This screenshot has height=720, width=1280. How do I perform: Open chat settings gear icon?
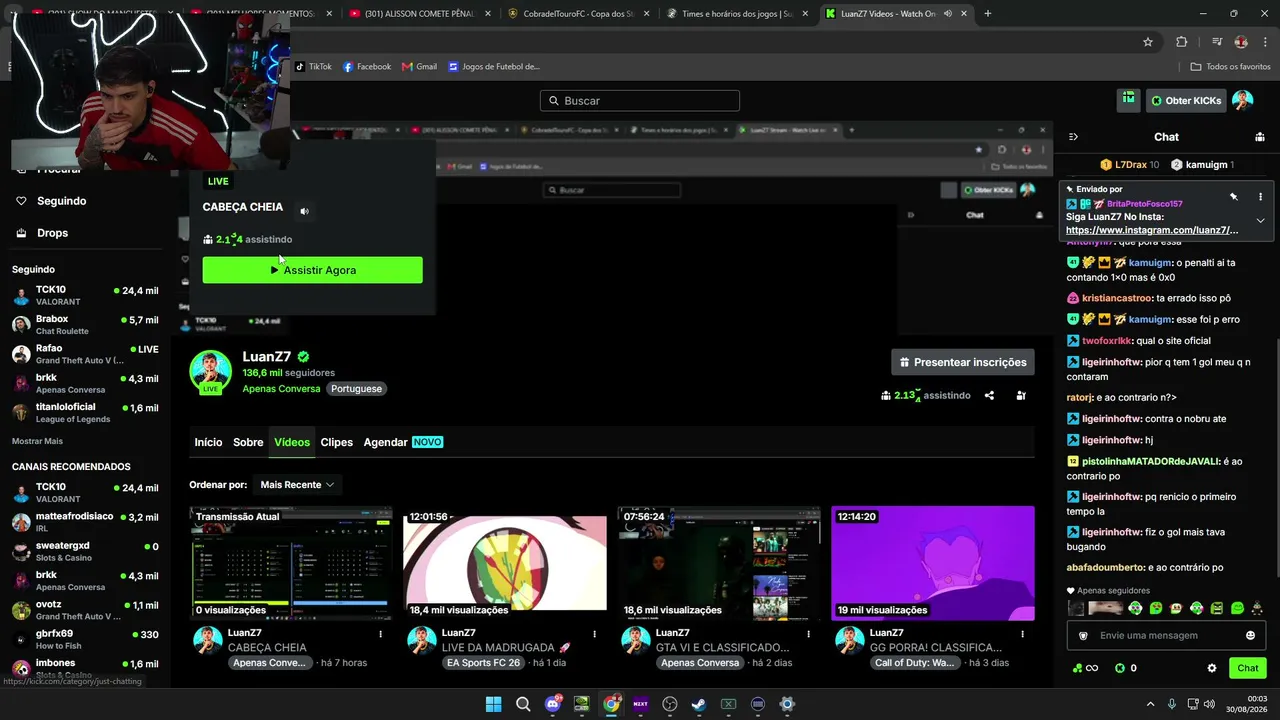[1212, 668]
